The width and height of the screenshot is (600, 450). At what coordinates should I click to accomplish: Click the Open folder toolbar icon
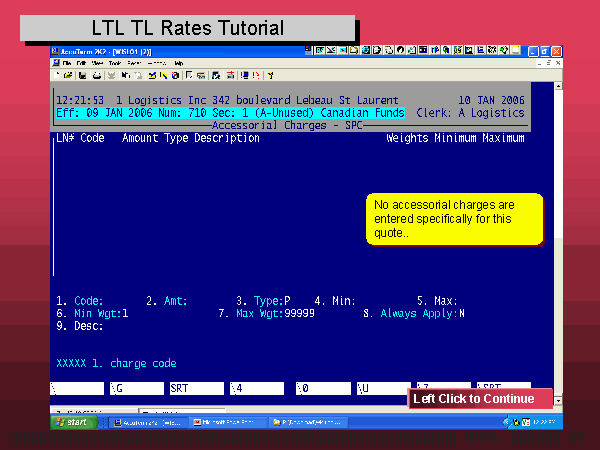pos(68,75)
